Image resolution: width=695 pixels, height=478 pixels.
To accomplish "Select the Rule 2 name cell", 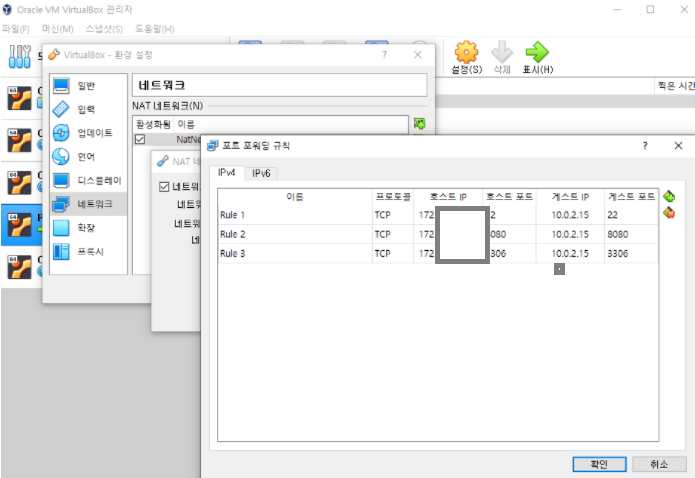I will (x=295, y=234).
